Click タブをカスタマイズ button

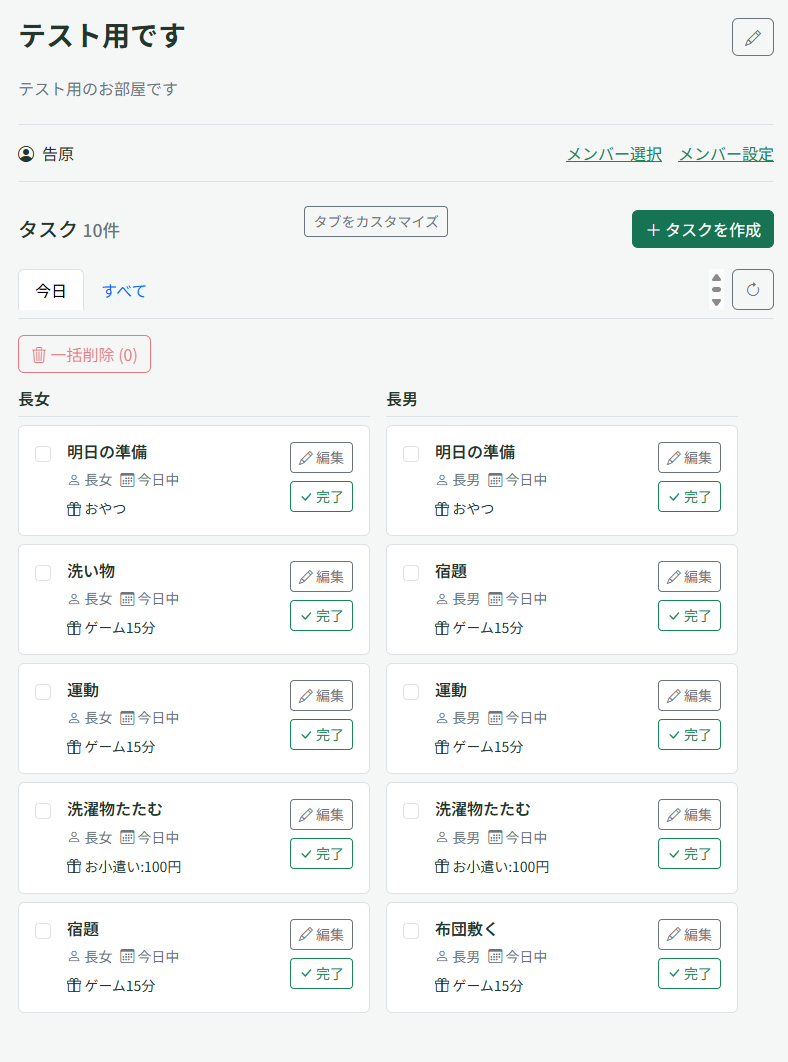pos(375,221)
